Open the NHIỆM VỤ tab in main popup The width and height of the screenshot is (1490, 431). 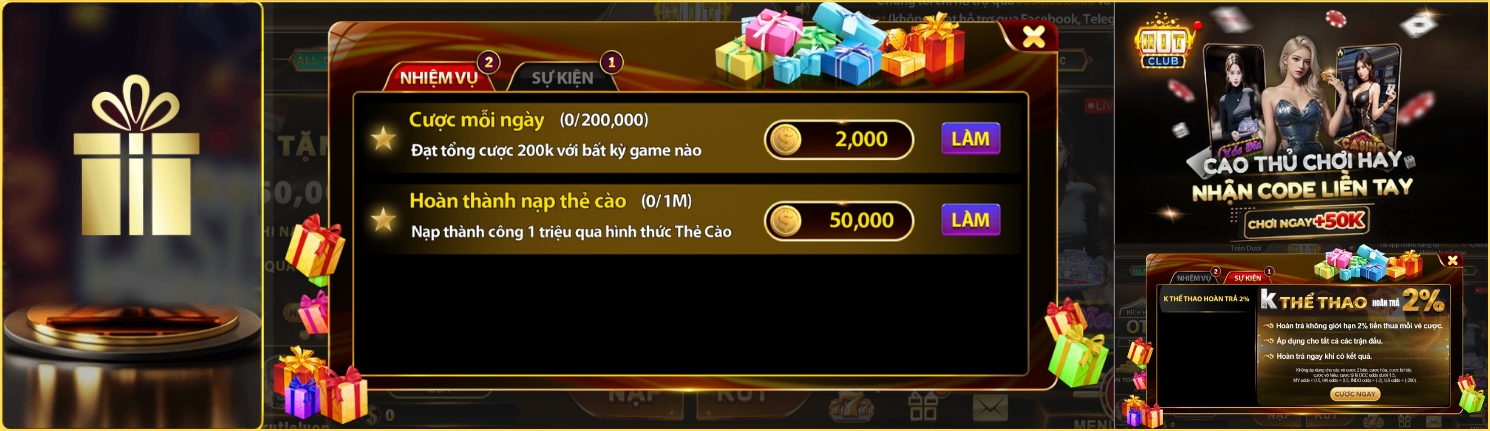coord(437,77)
